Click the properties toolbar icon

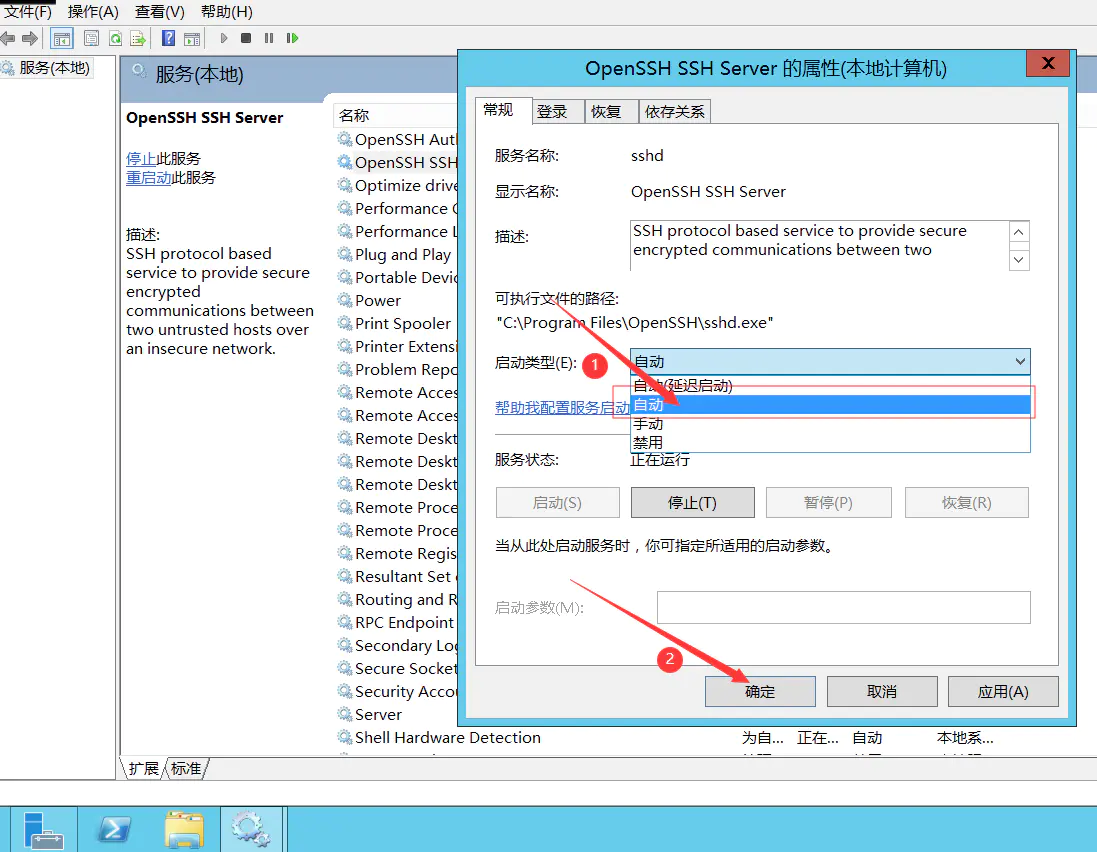(91, 38)
